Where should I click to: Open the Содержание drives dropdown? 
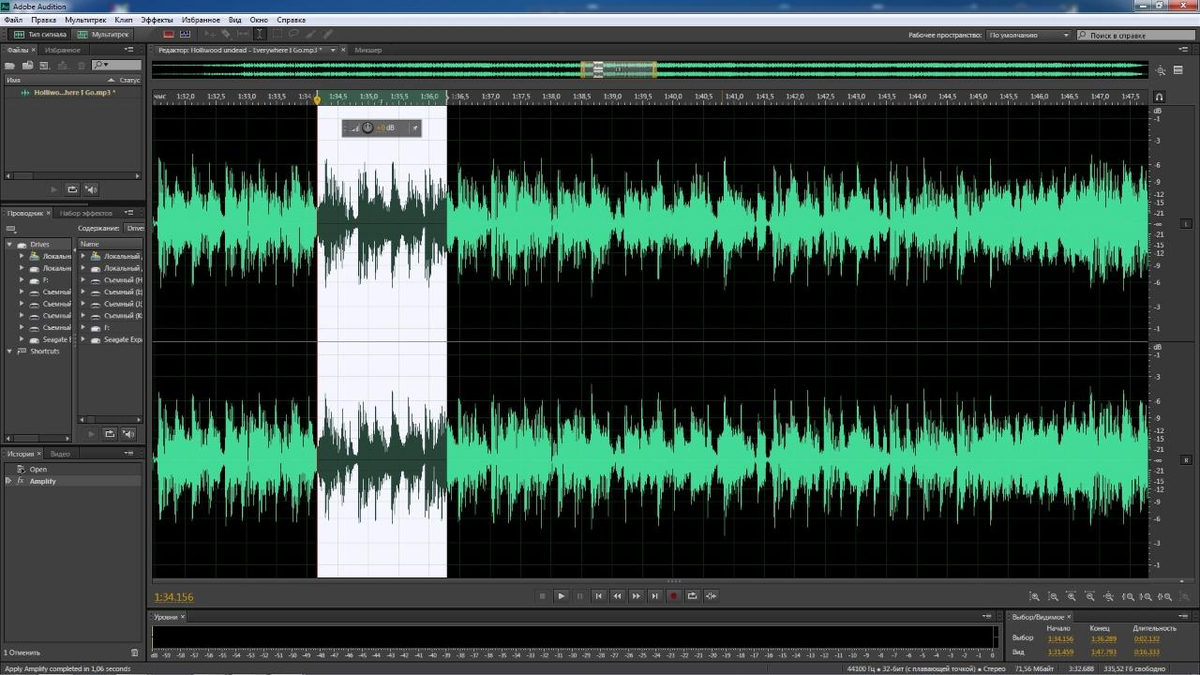coord(134,228)
